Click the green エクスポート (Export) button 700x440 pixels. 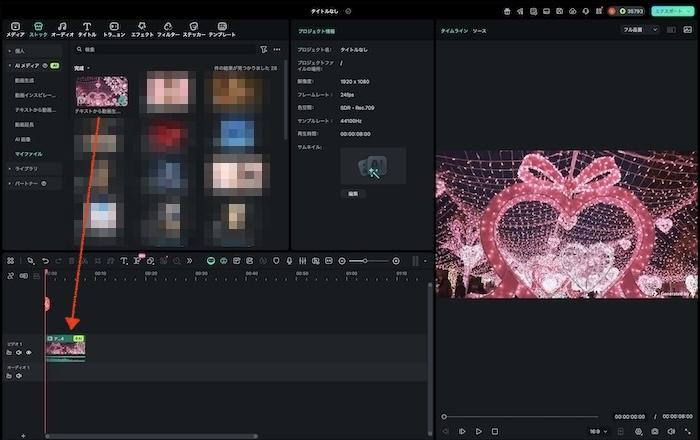670,11
